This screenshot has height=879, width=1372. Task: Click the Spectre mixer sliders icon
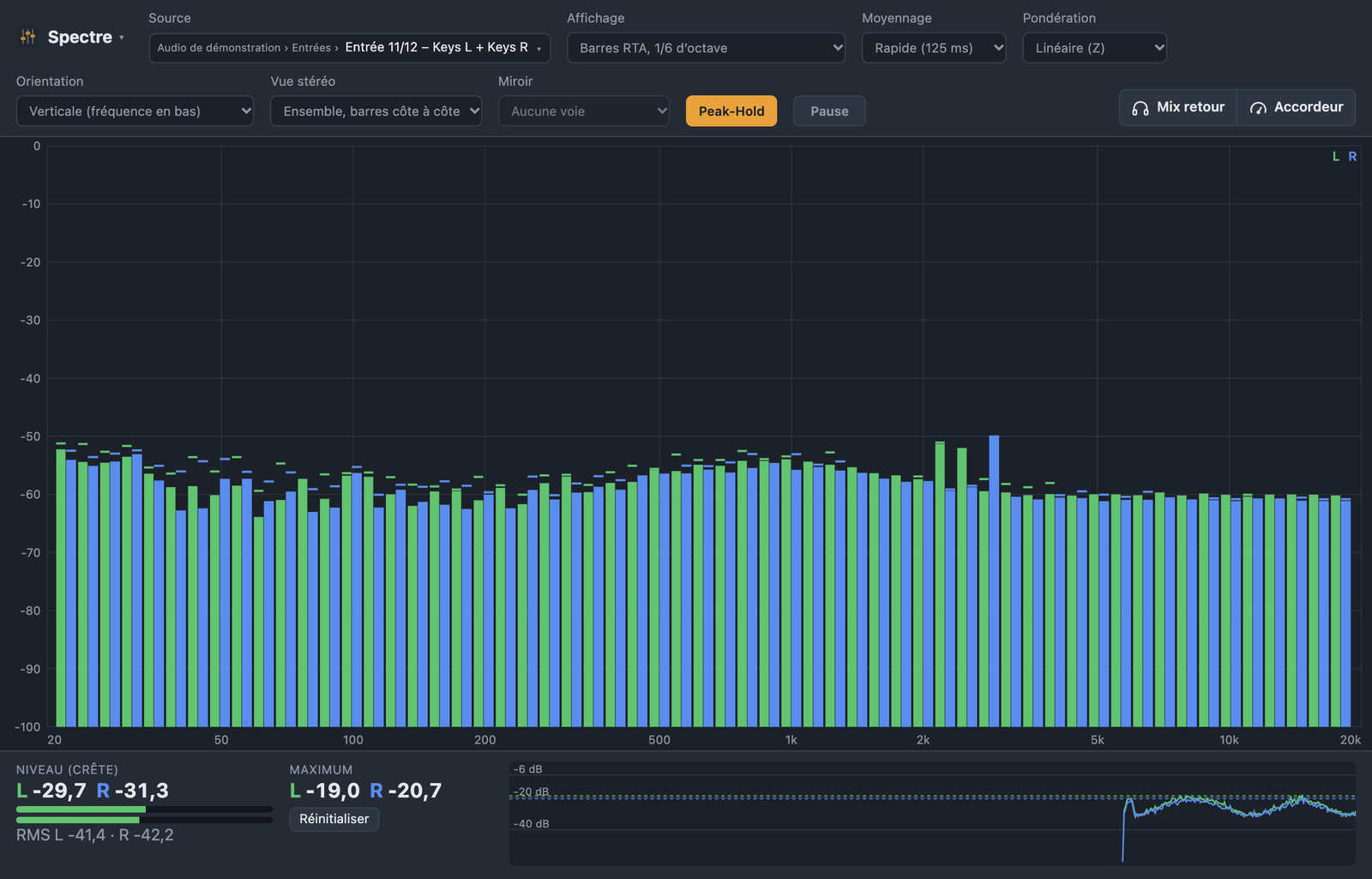(28, 37)
